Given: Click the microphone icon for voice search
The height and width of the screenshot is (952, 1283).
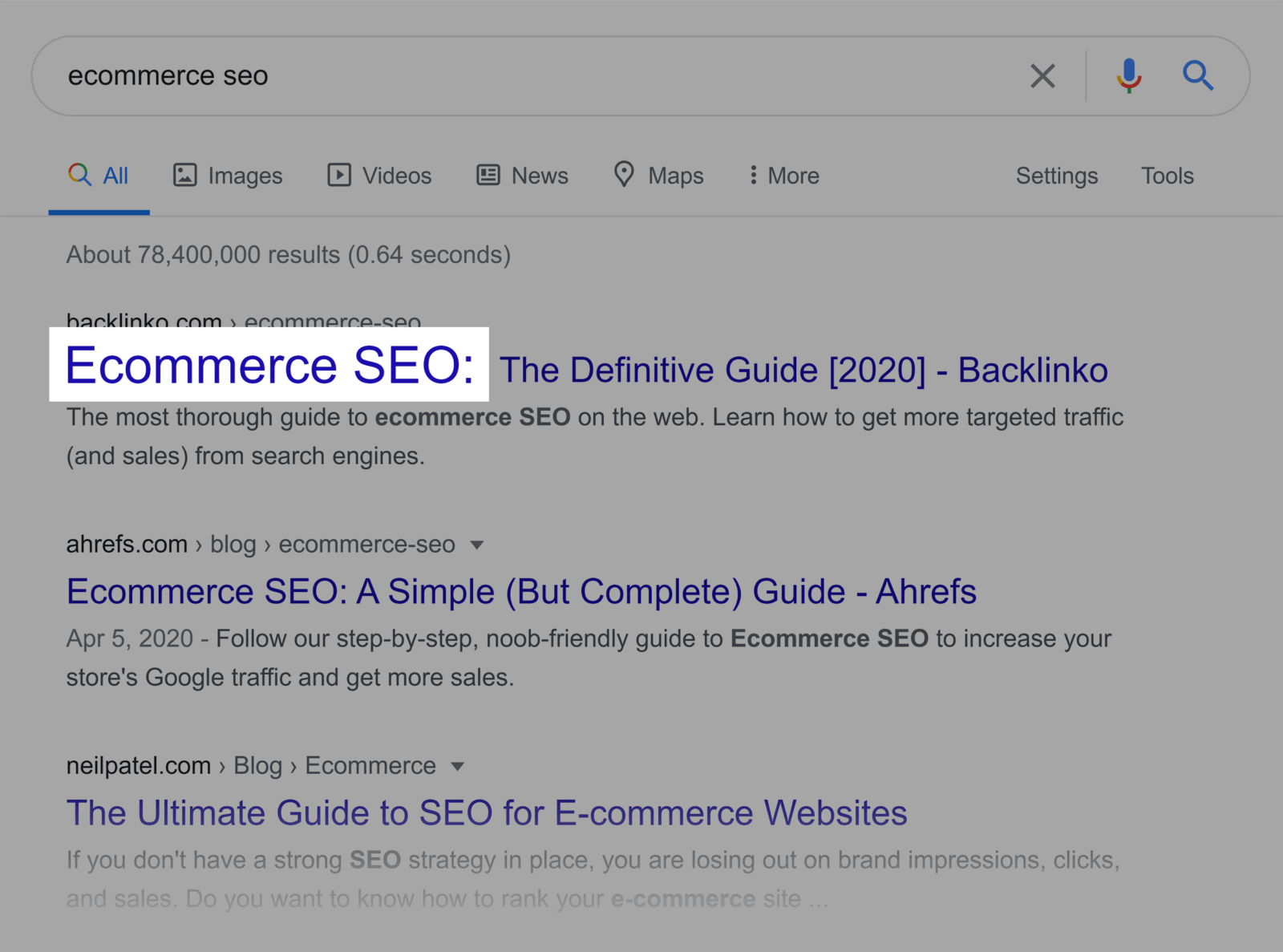Looking at the screenshot, I should [1127, 76].
